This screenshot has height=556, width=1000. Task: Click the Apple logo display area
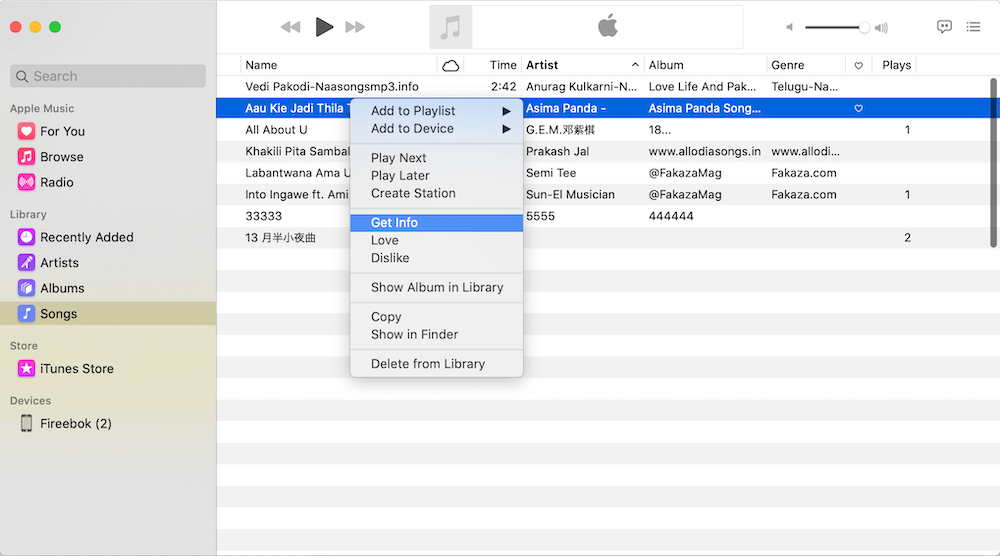[x=607, y=27]
